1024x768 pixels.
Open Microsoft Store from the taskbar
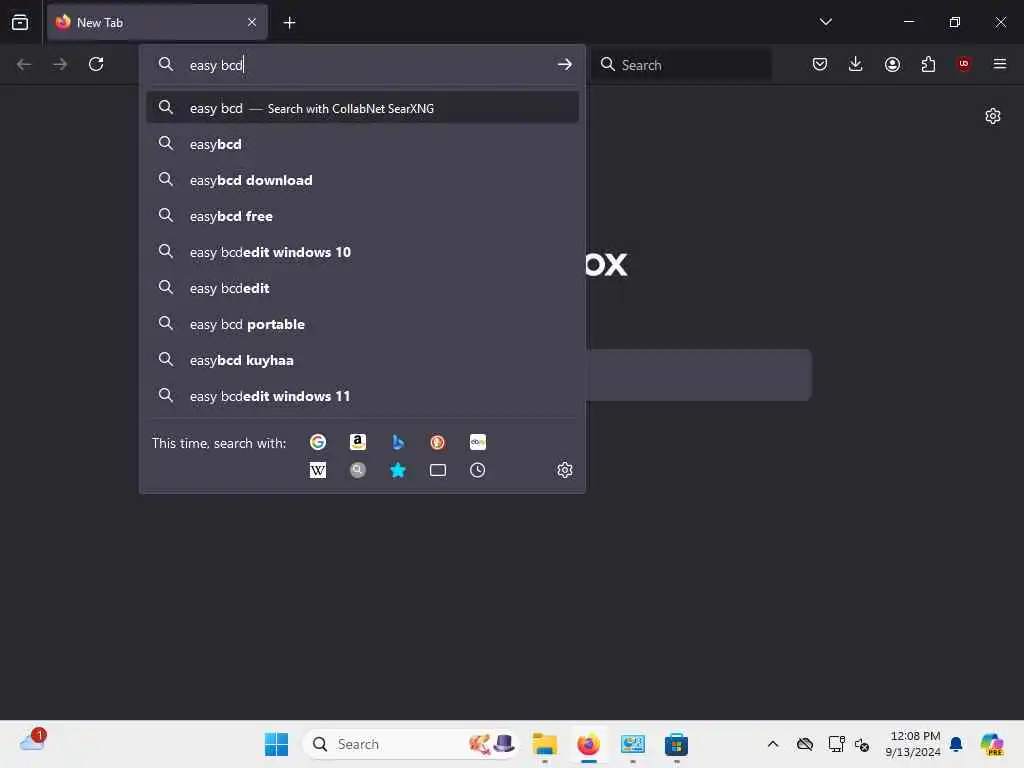[x=676, y=744]
